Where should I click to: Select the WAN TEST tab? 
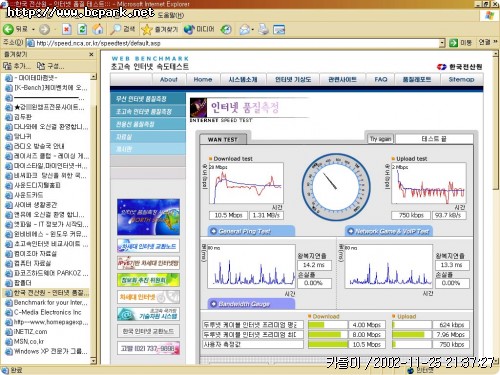click(223, 139)
